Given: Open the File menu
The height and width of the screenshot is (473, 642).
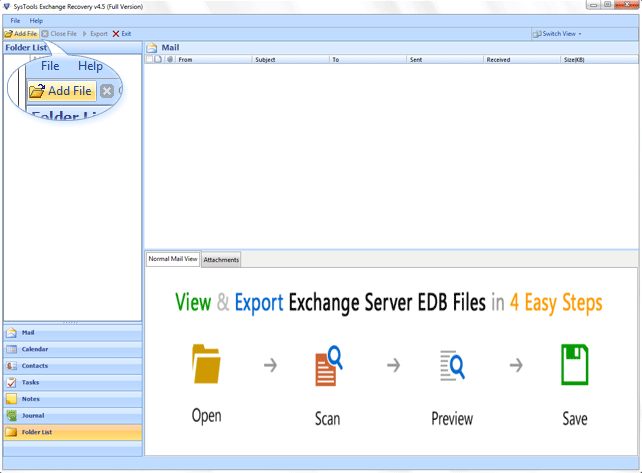Looking at the screenshot, I should [x=15, y=20].
